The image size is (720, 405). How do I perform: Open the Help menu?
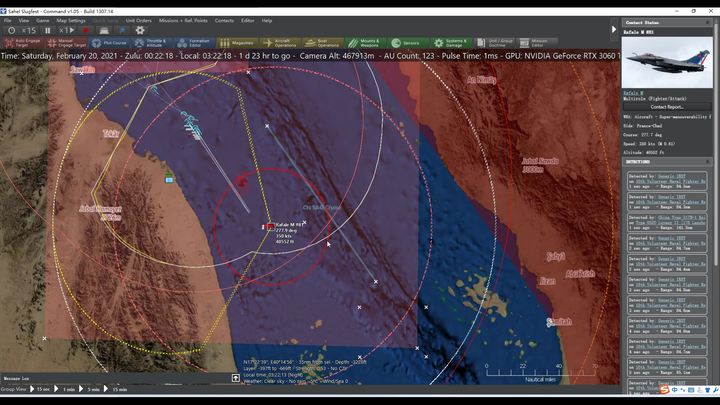267,21
